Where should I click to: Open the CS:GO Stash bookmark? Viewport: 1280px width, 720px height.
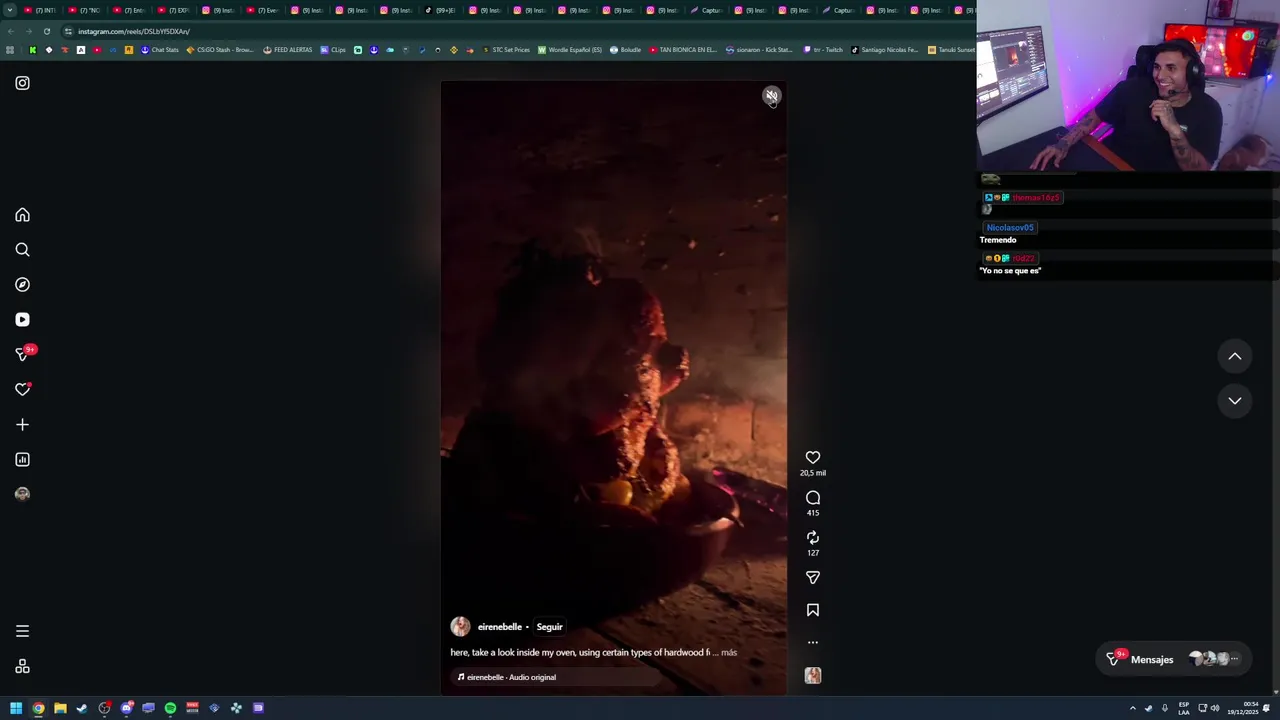(x=220, y=50)
